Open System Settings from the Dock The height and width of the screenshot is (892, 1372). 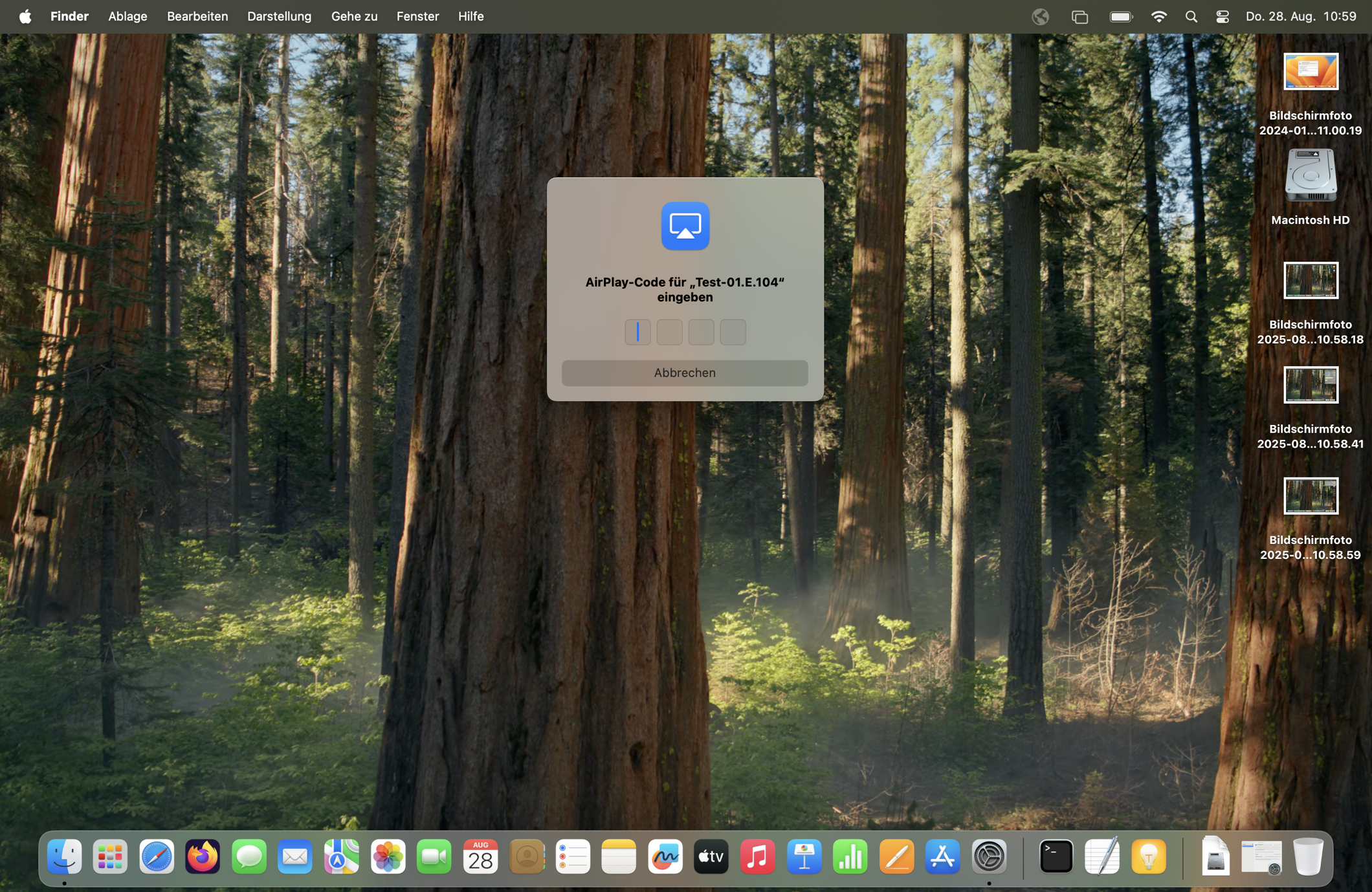989,856
